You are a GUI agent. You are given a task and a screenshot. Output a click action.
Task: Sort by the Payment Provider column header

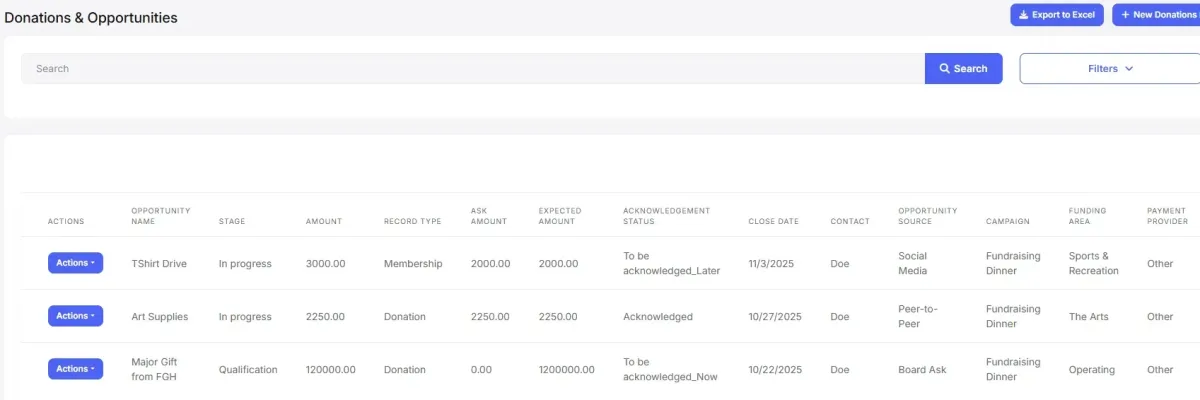[1168, 216]
